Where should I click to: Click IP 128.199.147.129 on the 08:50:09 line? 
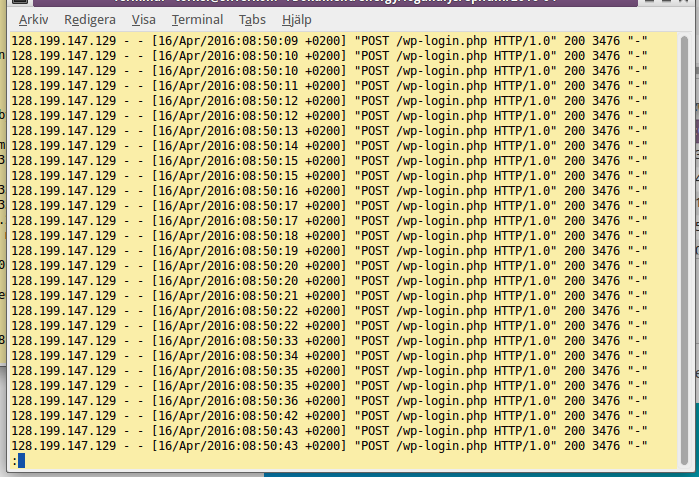[64, 41]
